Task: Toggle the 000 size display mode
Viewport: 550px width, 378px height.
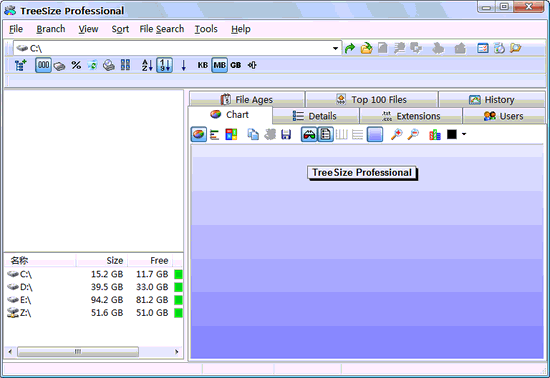Action: [x=43, y=65]
